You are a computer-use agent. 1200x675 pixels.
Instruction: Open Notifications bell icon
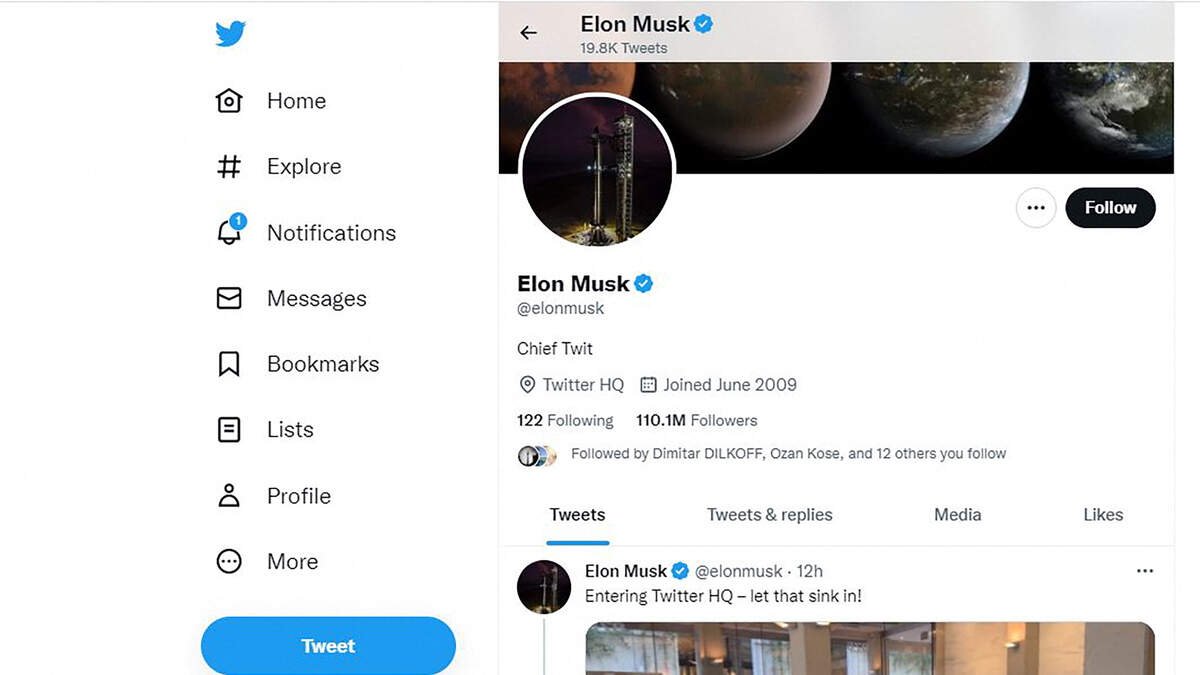(229, 232)
